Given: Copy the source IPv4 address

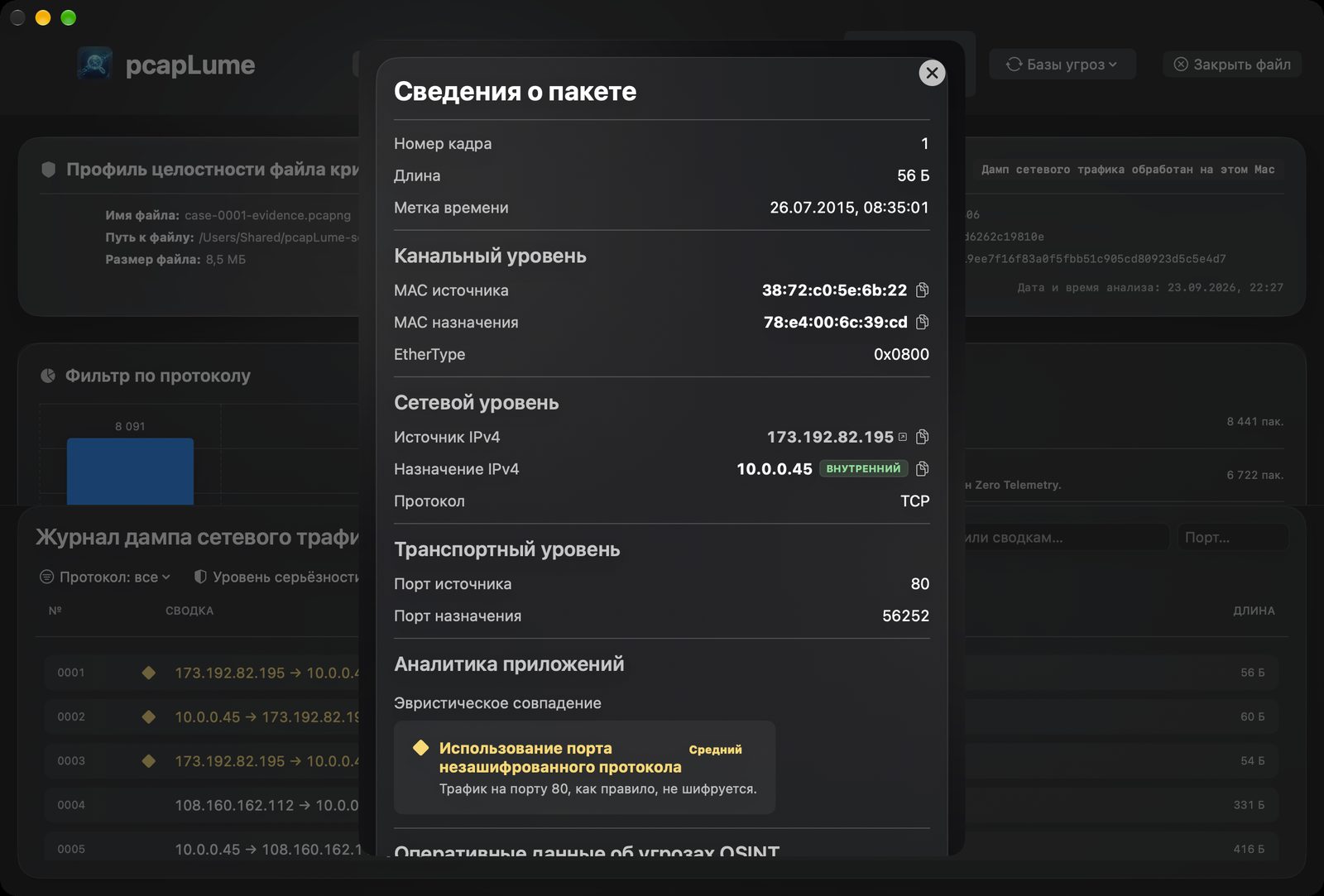Looking at the screenshot, I should click(x=923, y=437).
